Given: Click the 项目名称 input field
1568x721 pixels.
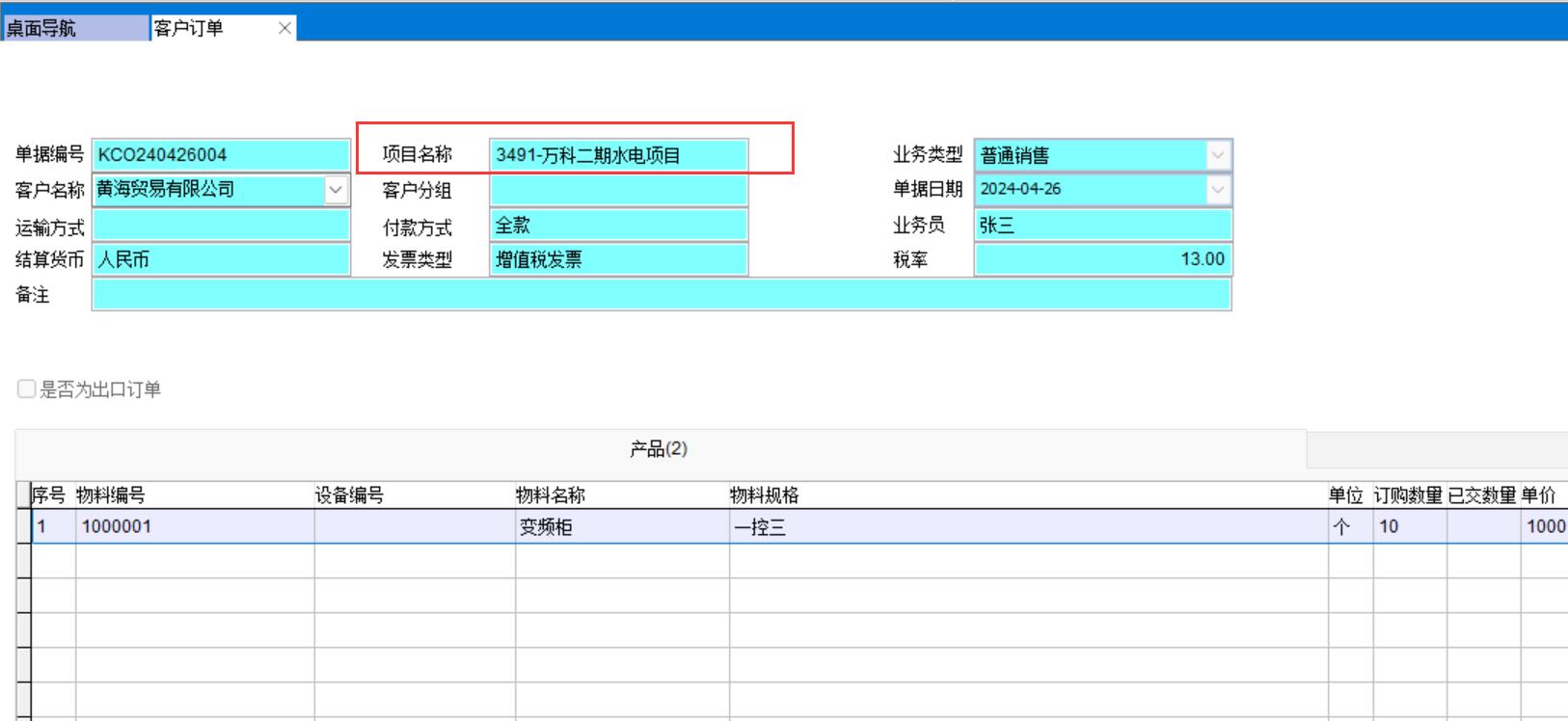Looking at the screenshot, I should tap(617, 155).
